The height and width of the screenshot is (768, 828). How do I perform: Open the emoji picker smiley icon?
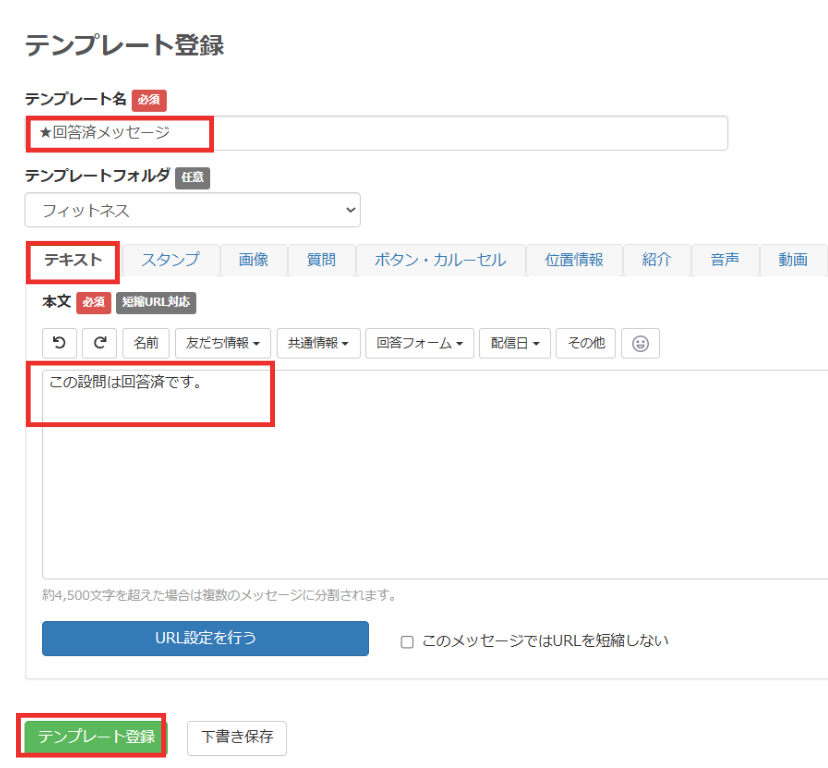[640, 343]
